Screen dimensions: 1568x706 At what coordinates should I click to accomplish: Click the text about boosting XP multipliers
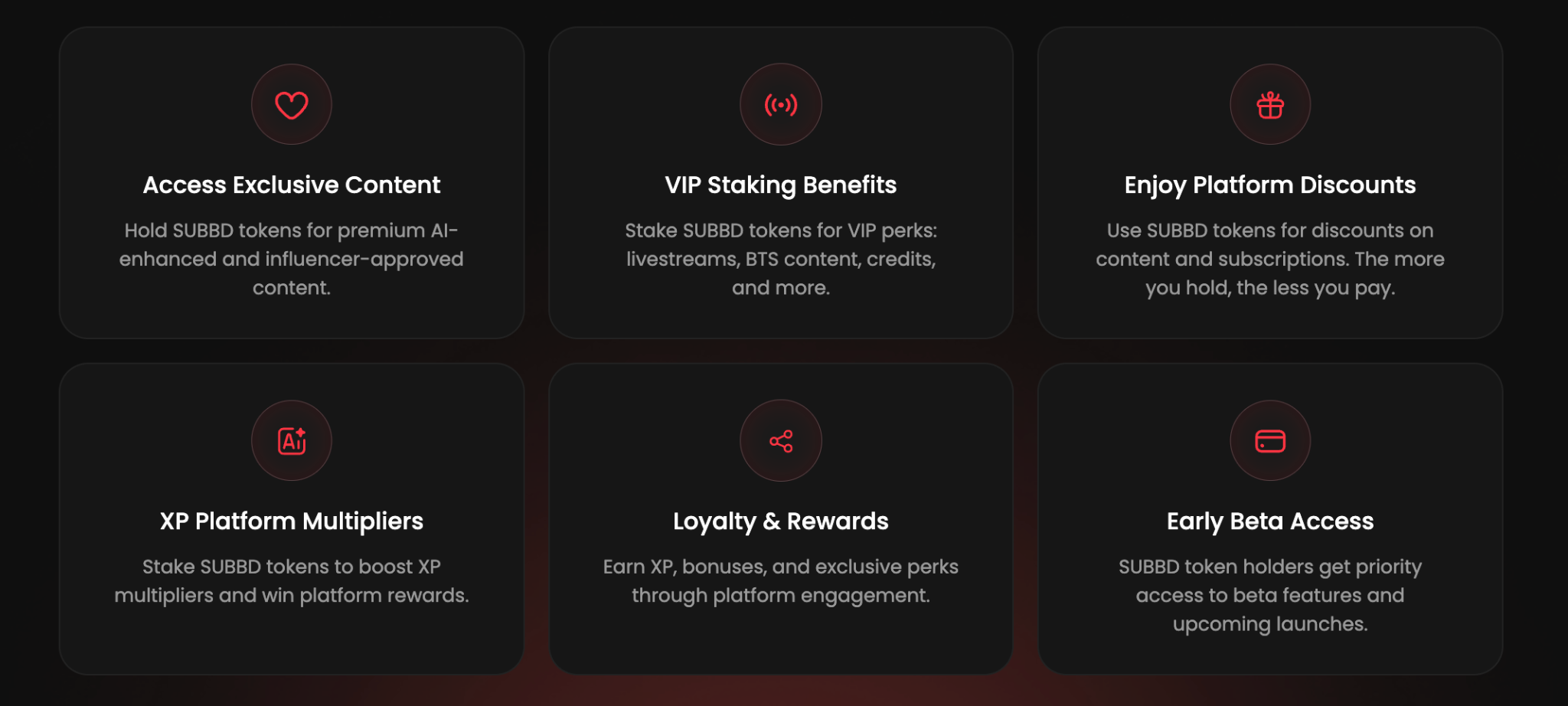click(292, 581)
